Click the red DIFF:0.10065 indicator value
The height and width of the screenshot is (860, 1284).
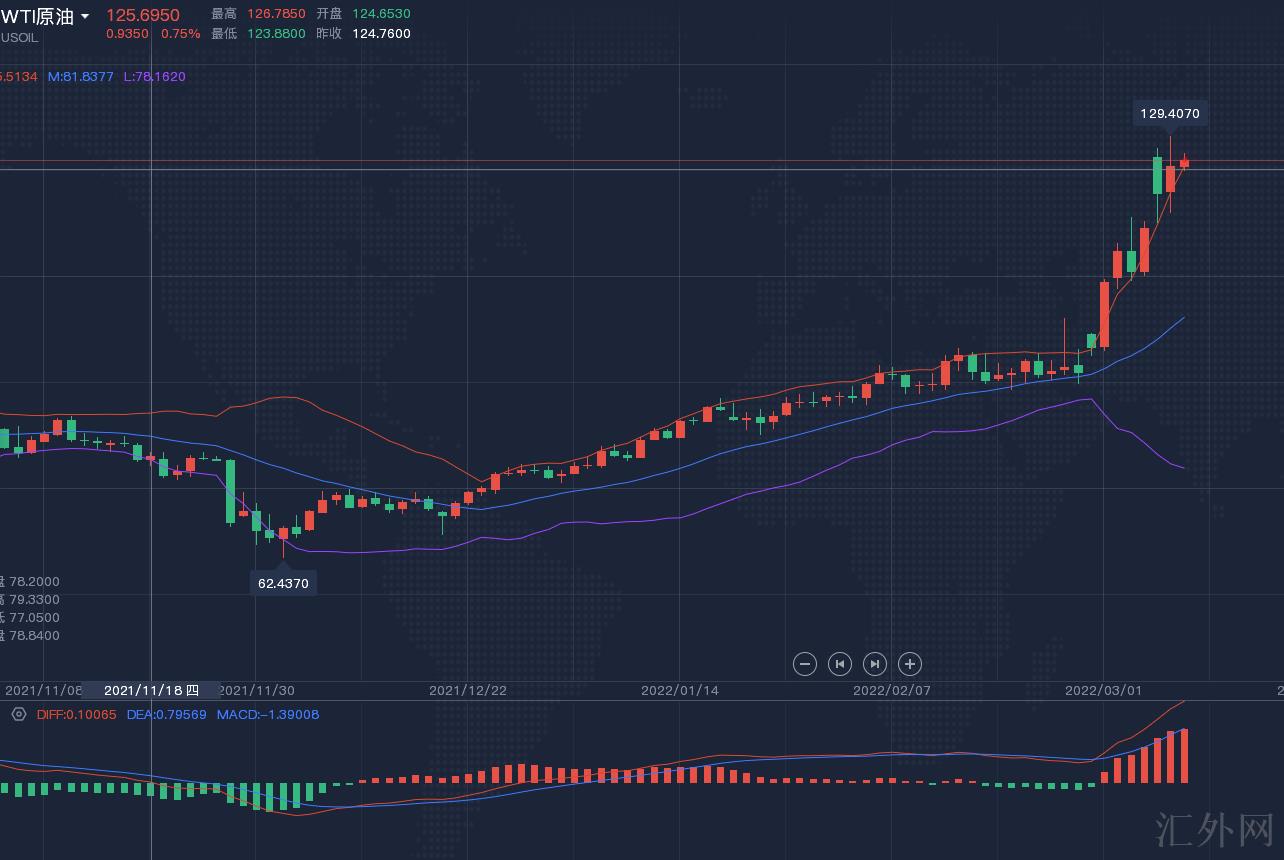[76, 714]
